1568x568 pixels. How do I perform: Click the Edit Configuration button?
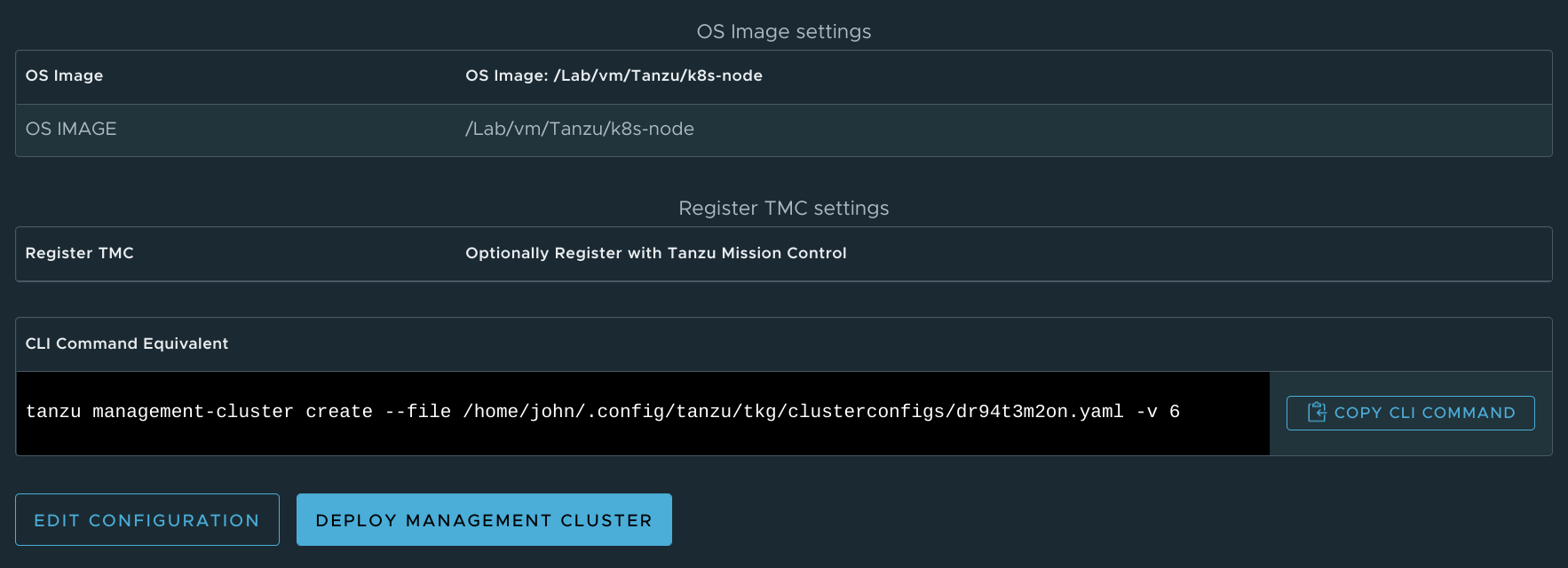pyautogui.click(x=147, y=520)
